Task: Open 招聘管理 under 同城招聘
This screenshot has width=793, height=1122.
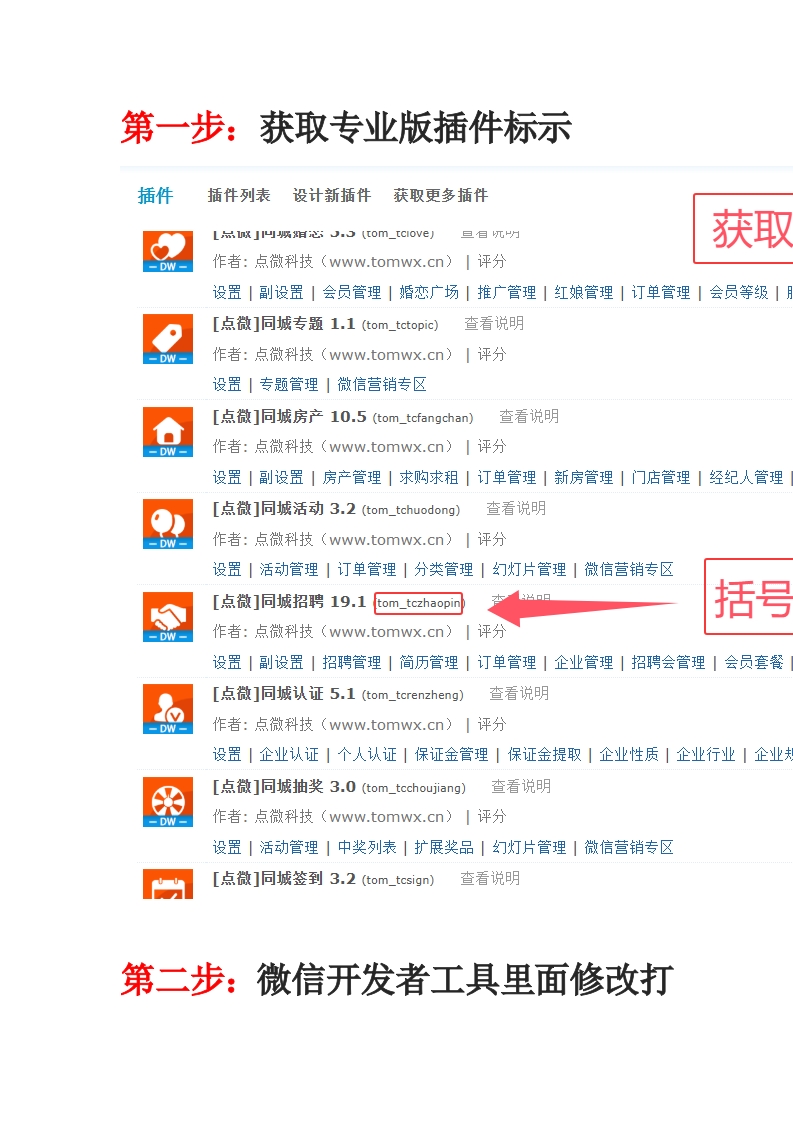Action: coord(351,662)
